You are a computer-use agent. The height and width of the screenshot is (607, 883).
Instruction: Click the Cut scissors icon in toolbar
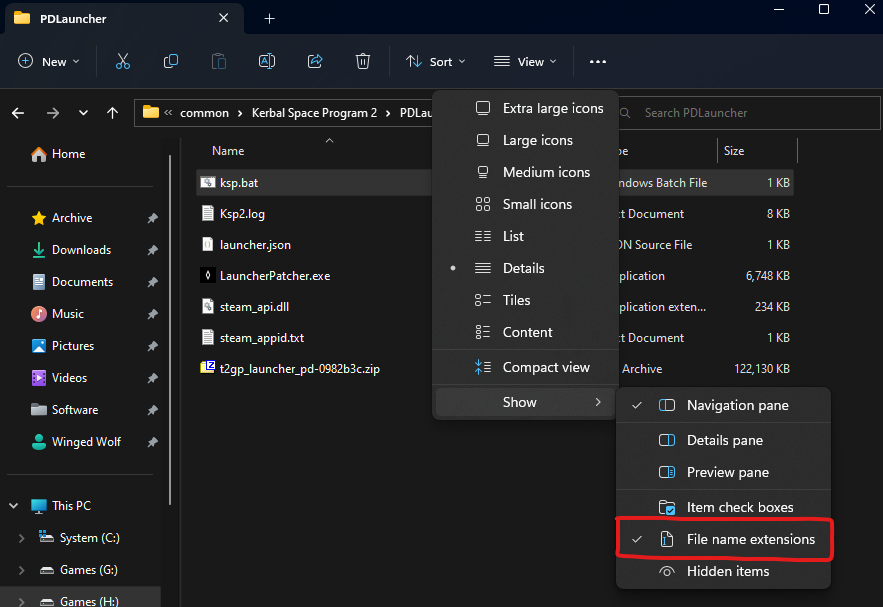(123, 61)
